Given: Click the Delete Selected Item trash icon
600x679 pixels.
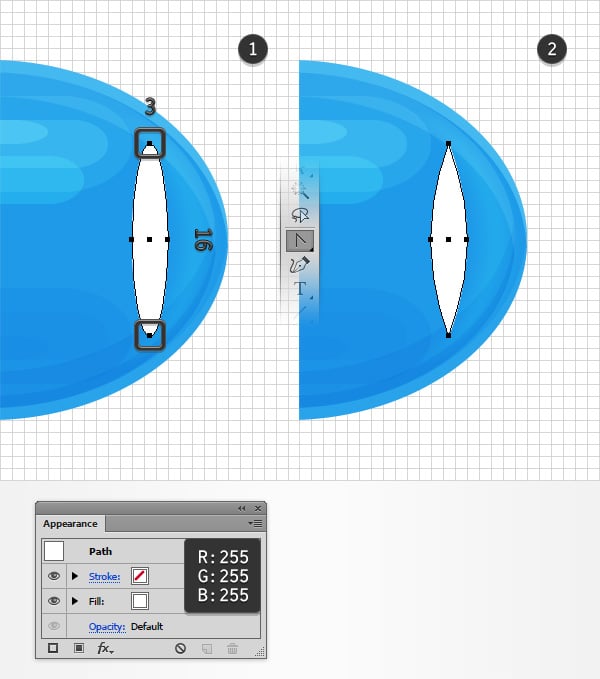Looking at the screenshot, I should click(232, 648).
